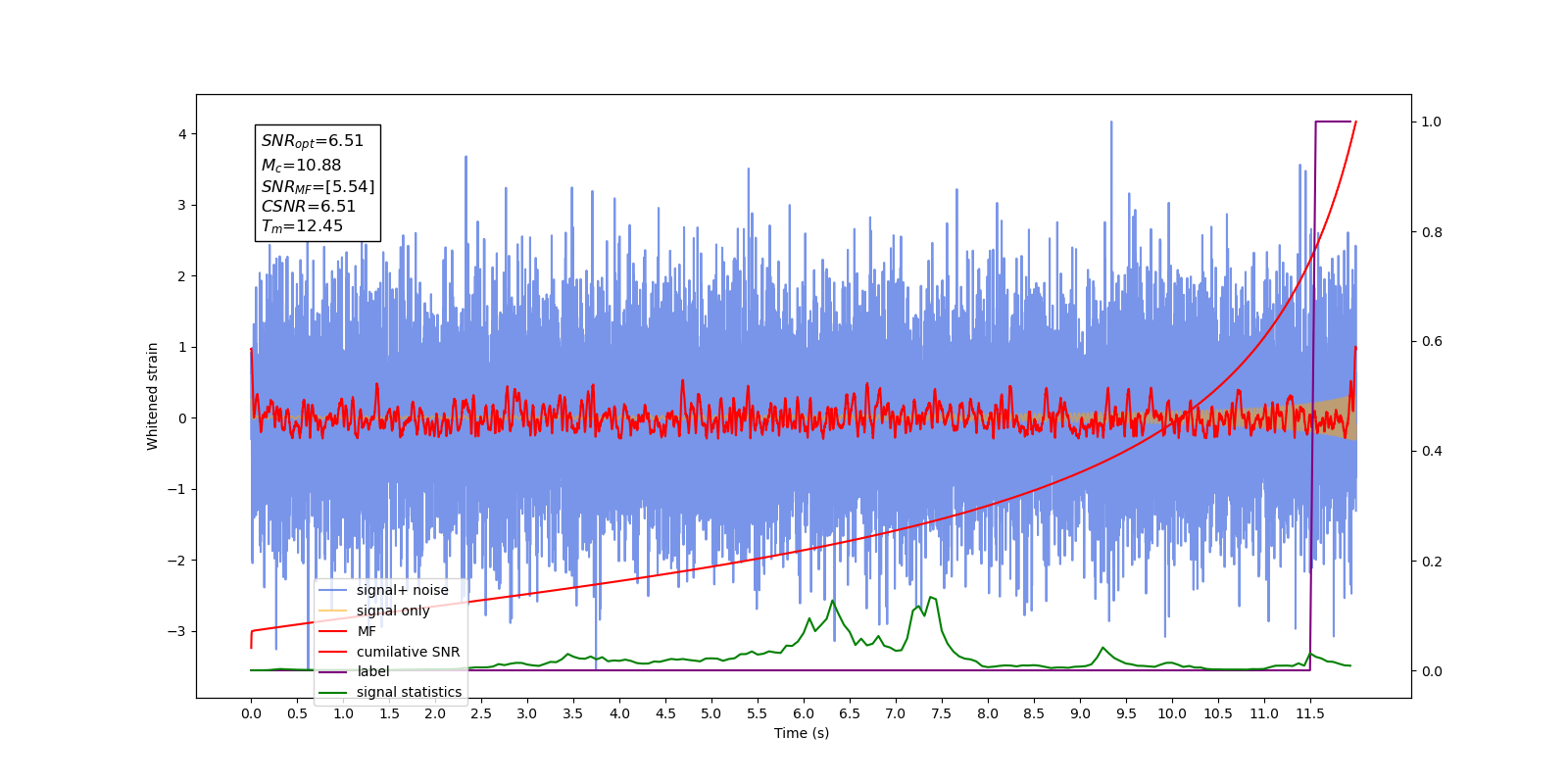Click the blue line sample beside "signal+ noise"
The height and width of the screenshot is (784, 1568).
[x=333, y=590]
